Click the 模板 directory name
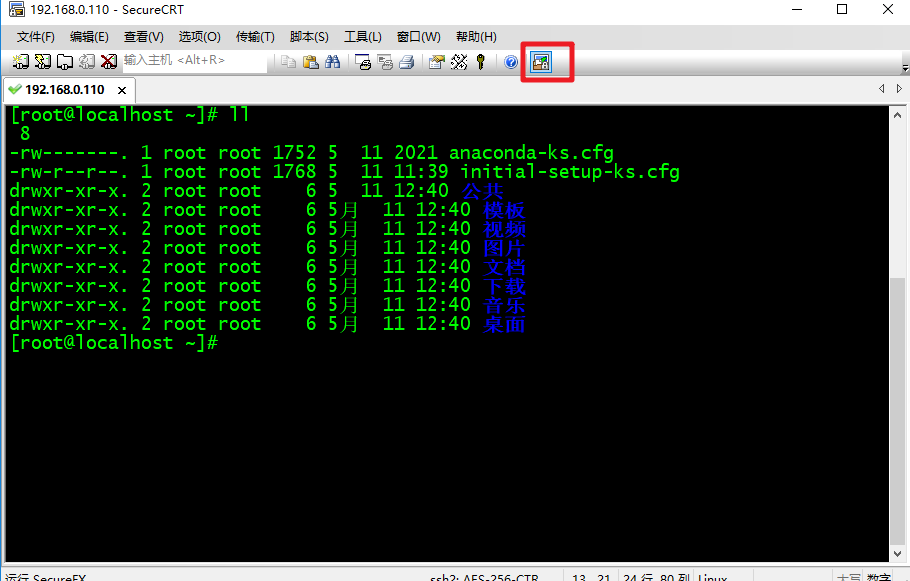Screen dimensions: 910x581 click(x=504, y=210)
